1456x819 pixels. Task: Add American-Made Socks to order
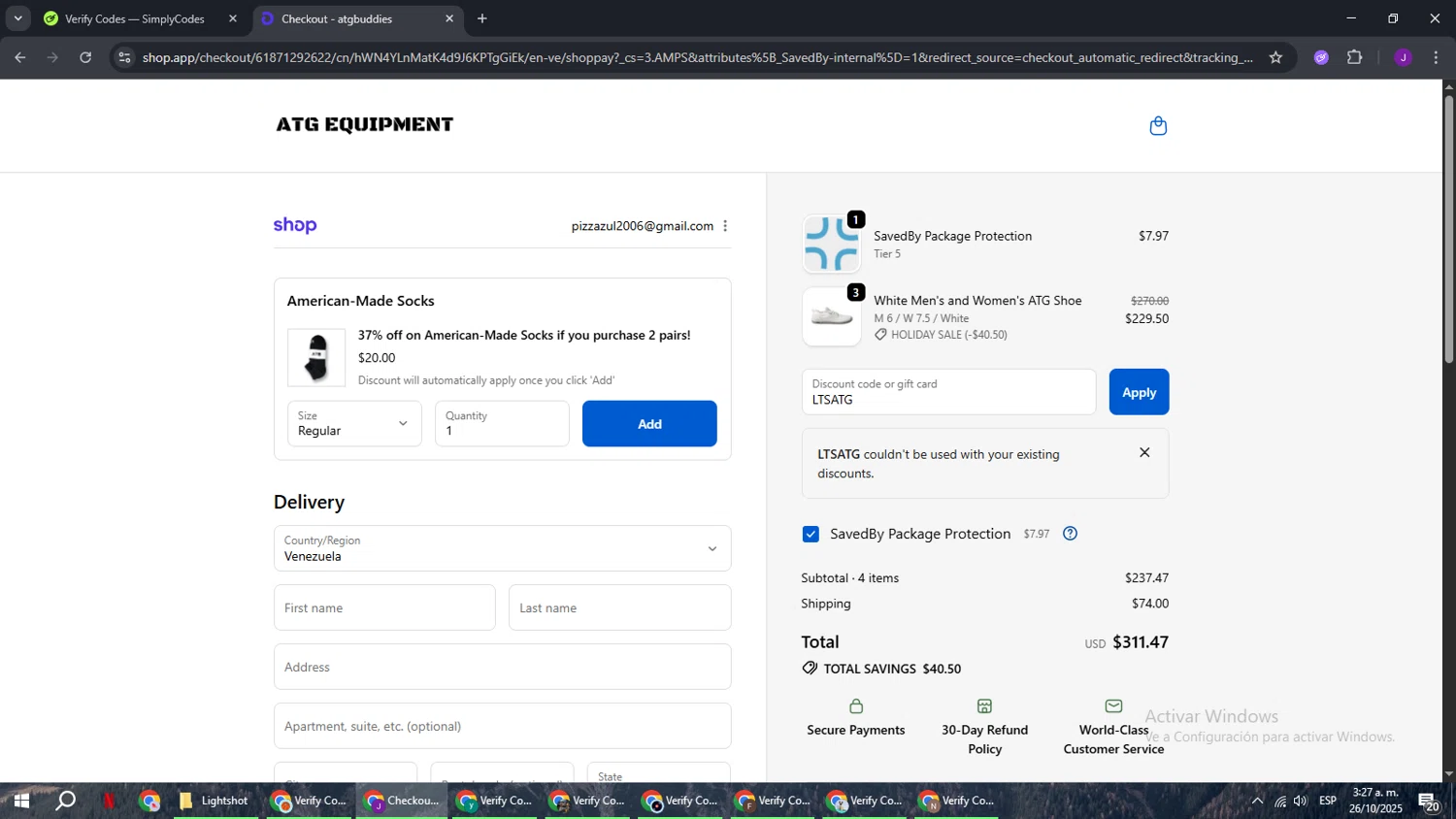tap(649, 424)
